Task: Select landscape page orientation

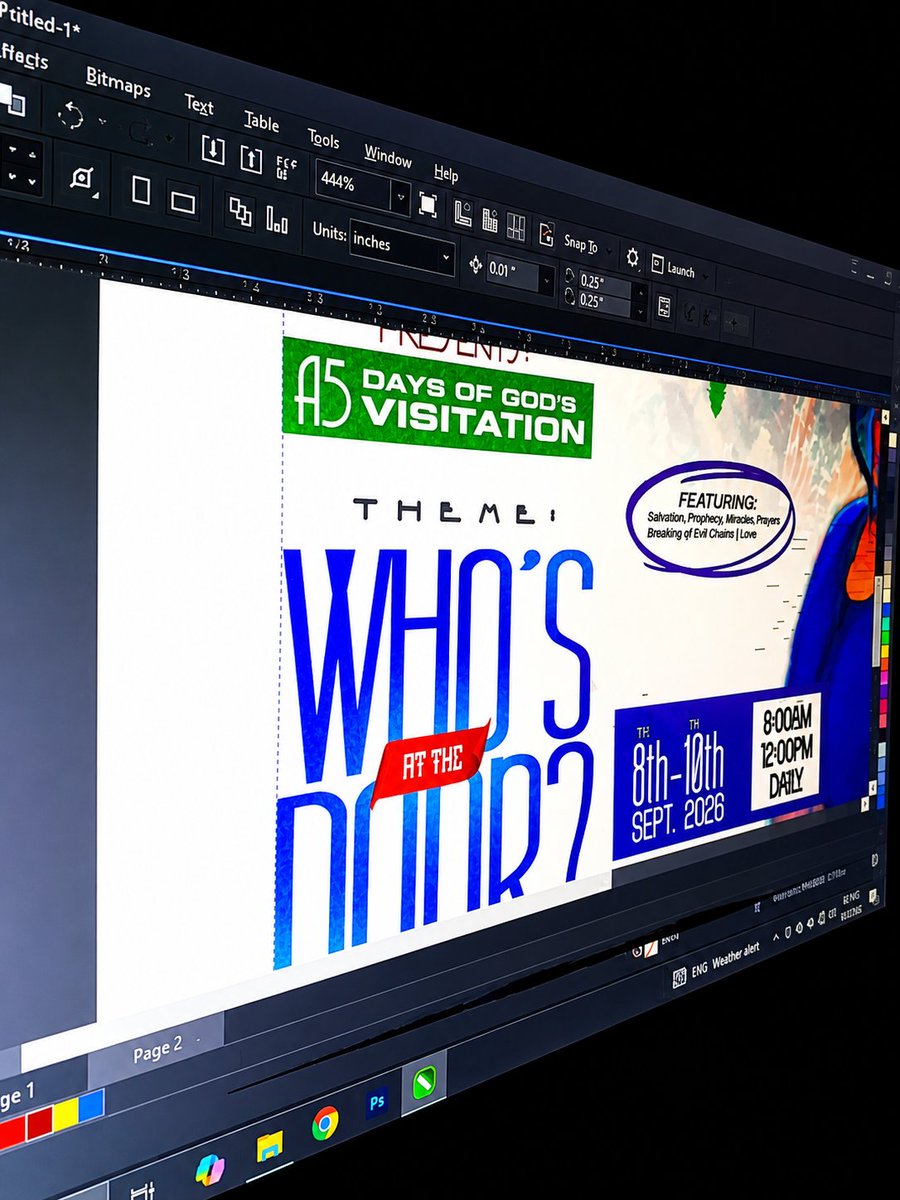Action: (x=183, y=202)
